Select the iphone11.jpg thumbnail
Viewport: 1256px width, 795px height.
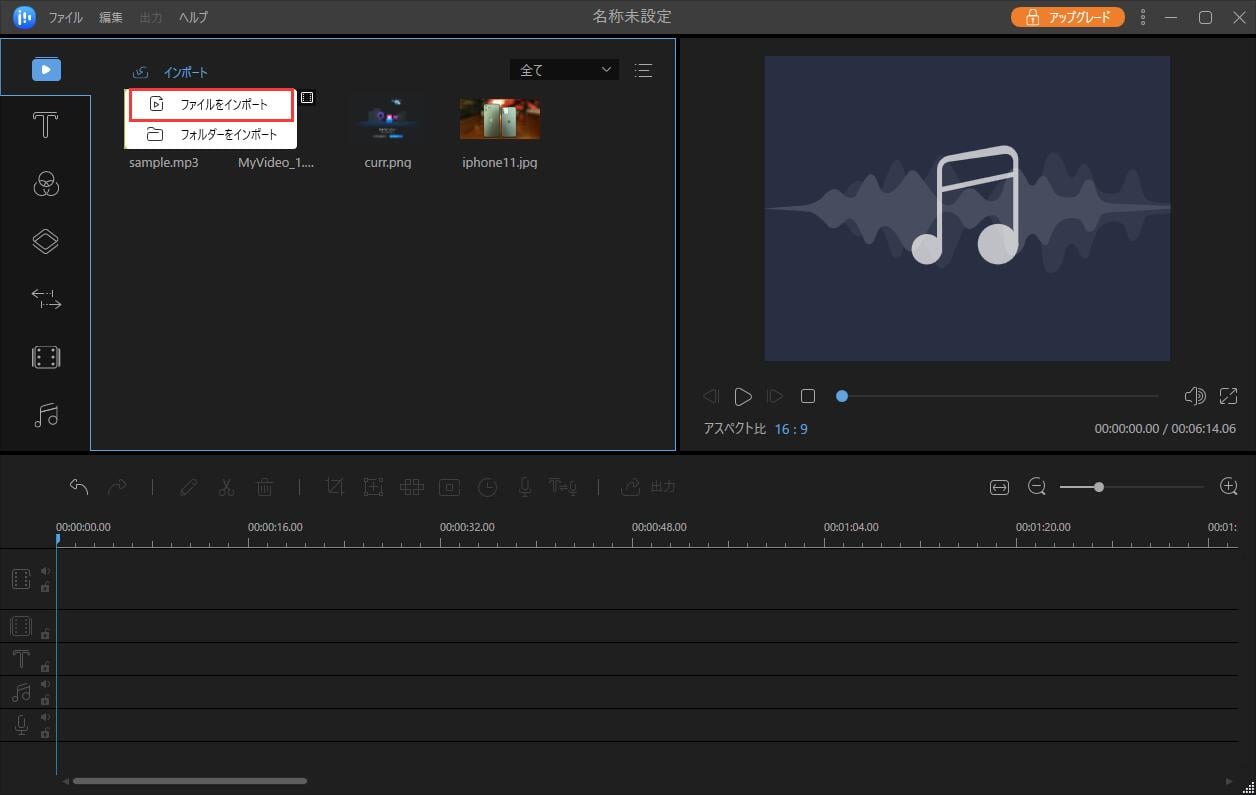pos(500,119)
